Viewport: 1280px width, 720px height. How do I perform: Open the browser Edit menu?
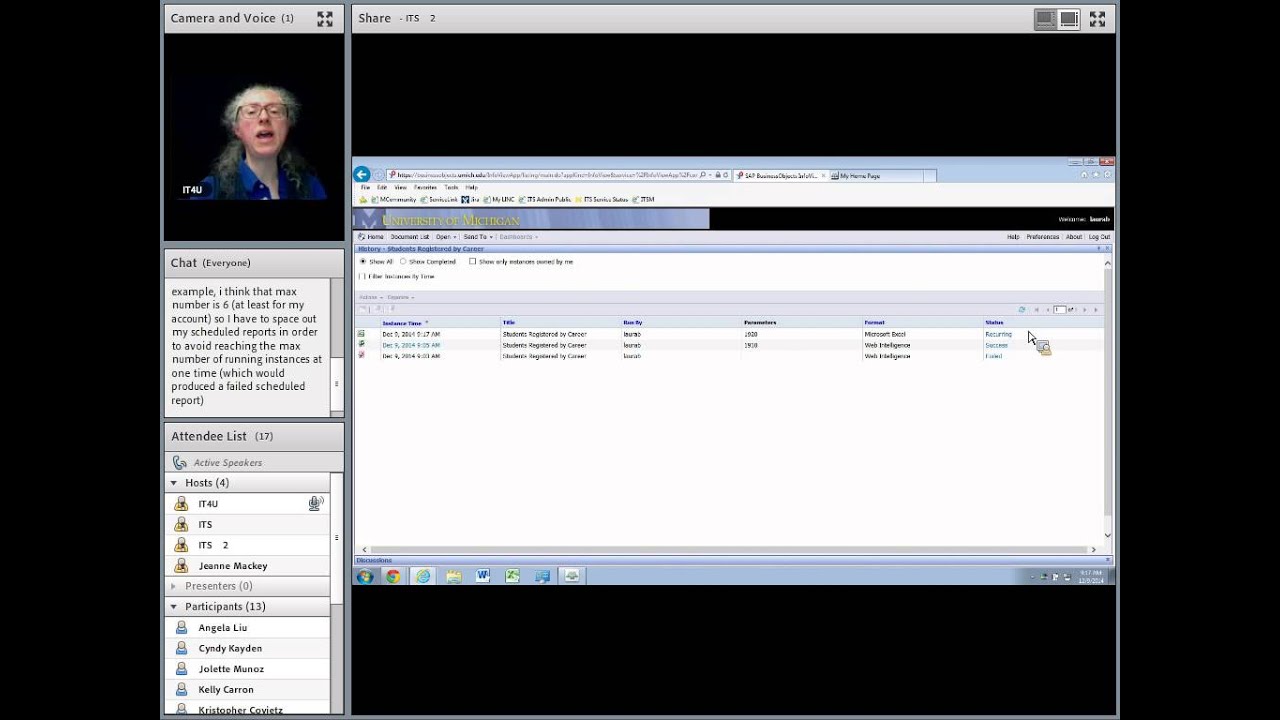pos(382,187)
